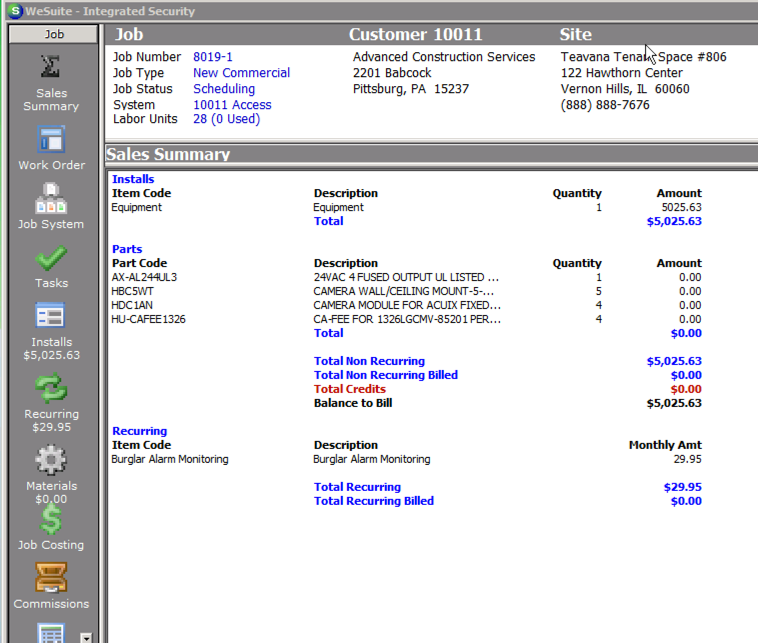
Task: Select part code HBC5WT
Action: [x=132, y=292]
